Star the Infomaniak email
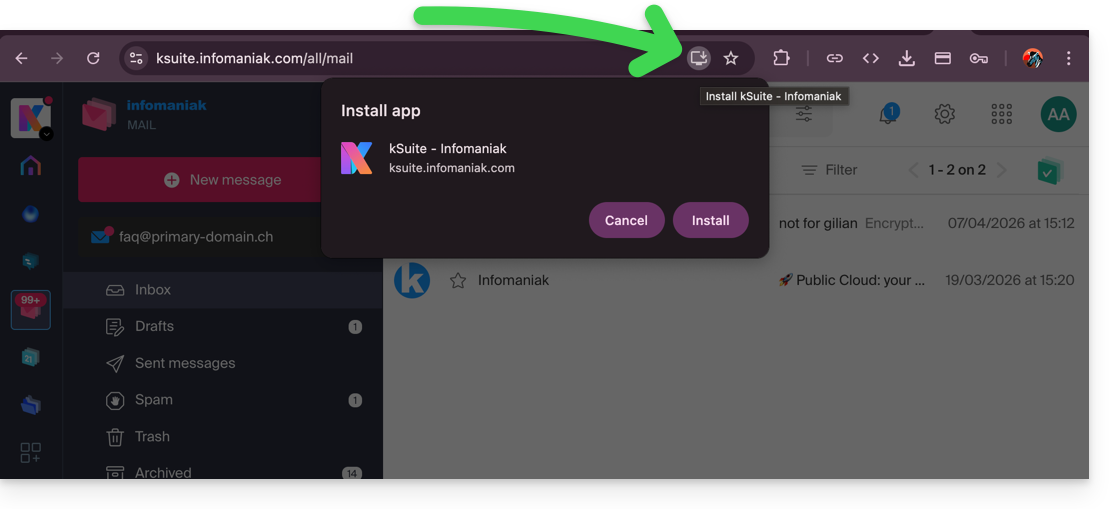Viewport: 1119px width, 509px height. pos(458,281)
